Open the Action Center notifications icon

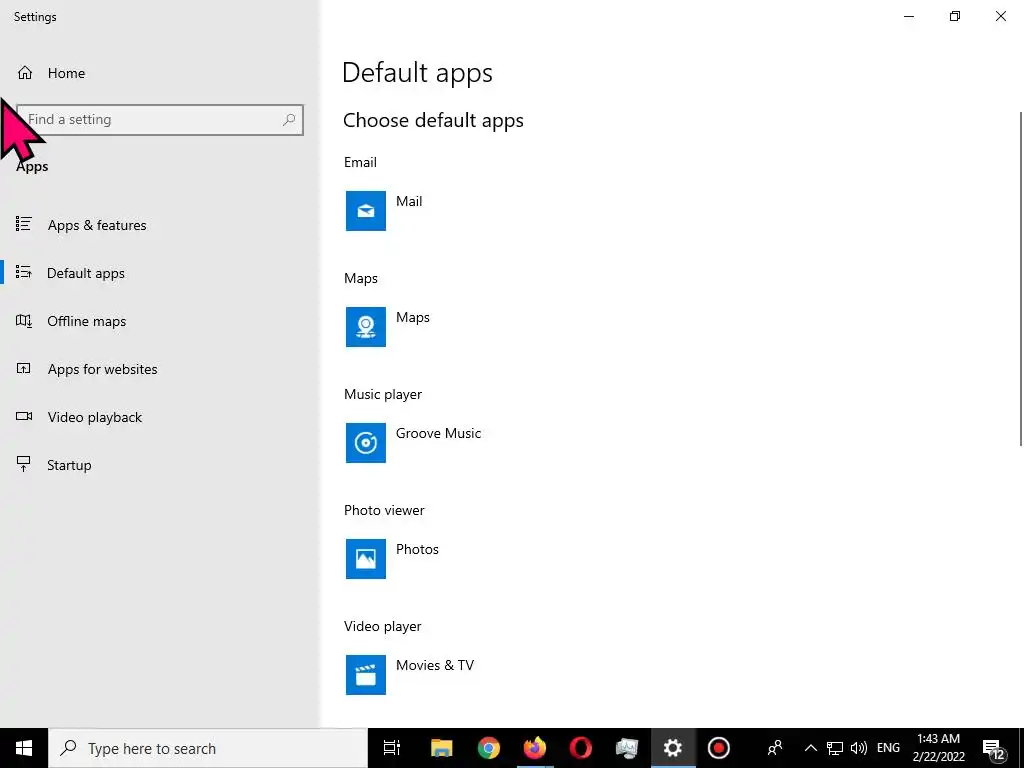coord(994,749)
